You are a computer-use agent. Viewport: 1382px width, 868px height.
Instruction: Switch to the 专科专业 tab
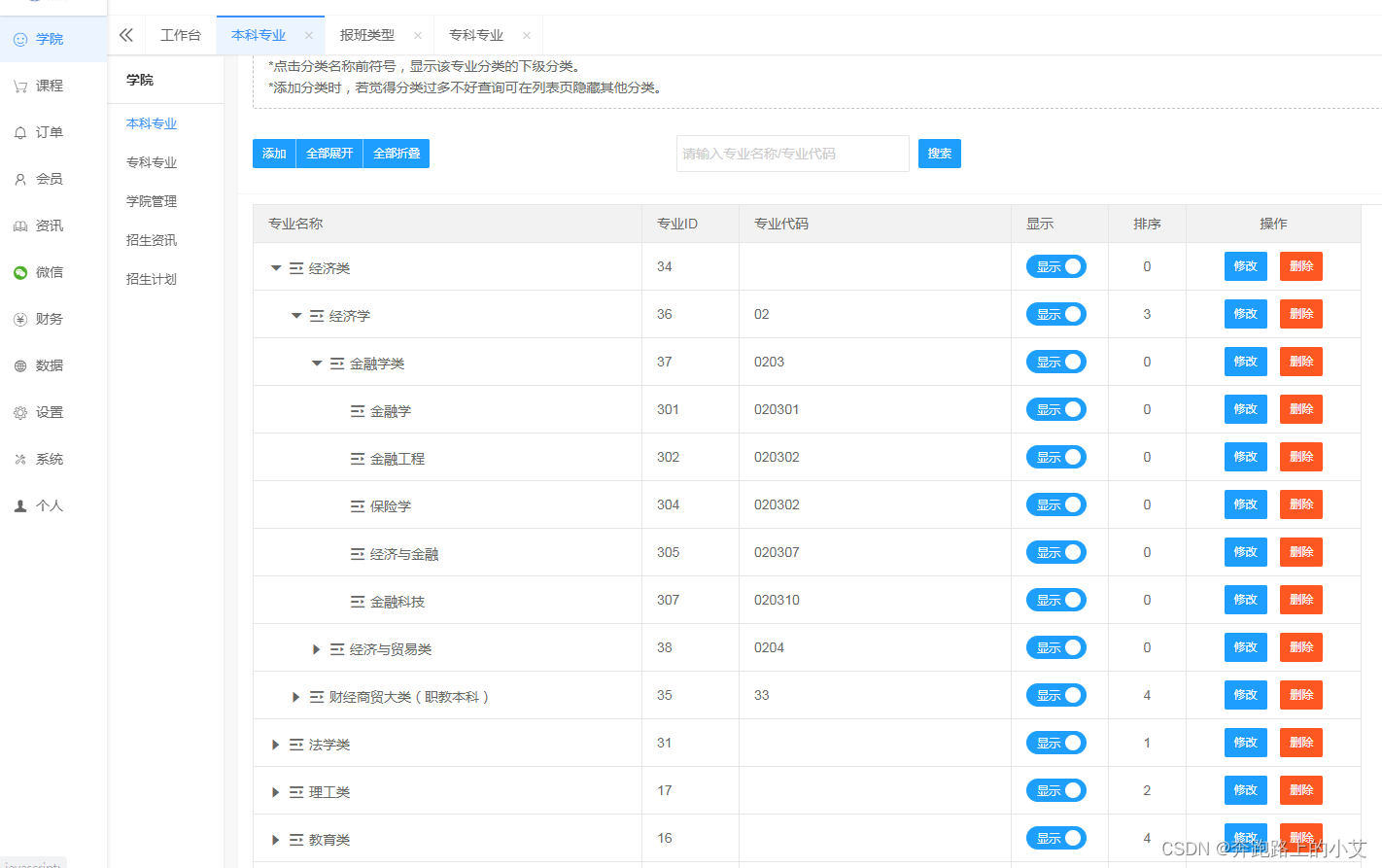(476, 35)
